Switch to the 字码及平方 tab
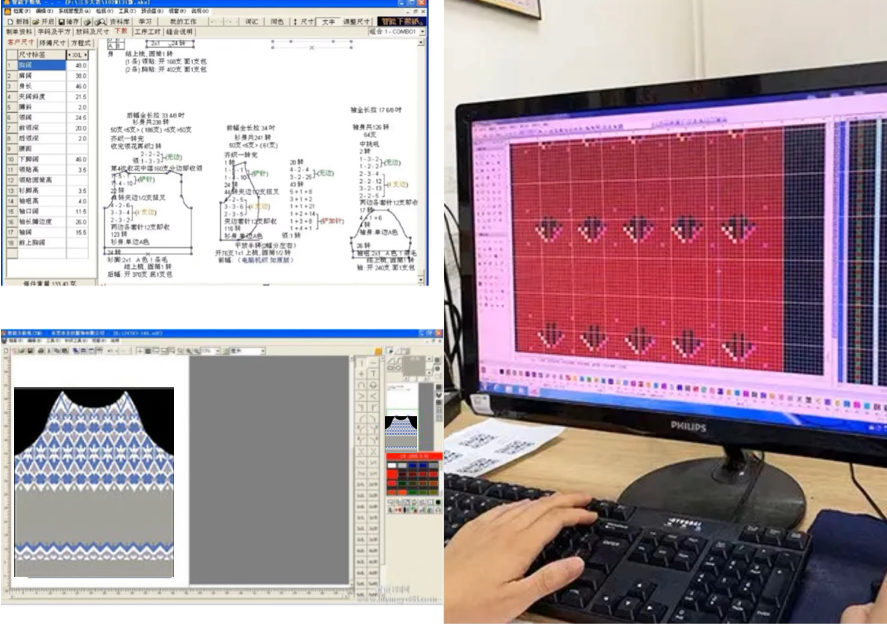The width and height of the screenshot is (887, 624). coord(54,32)
